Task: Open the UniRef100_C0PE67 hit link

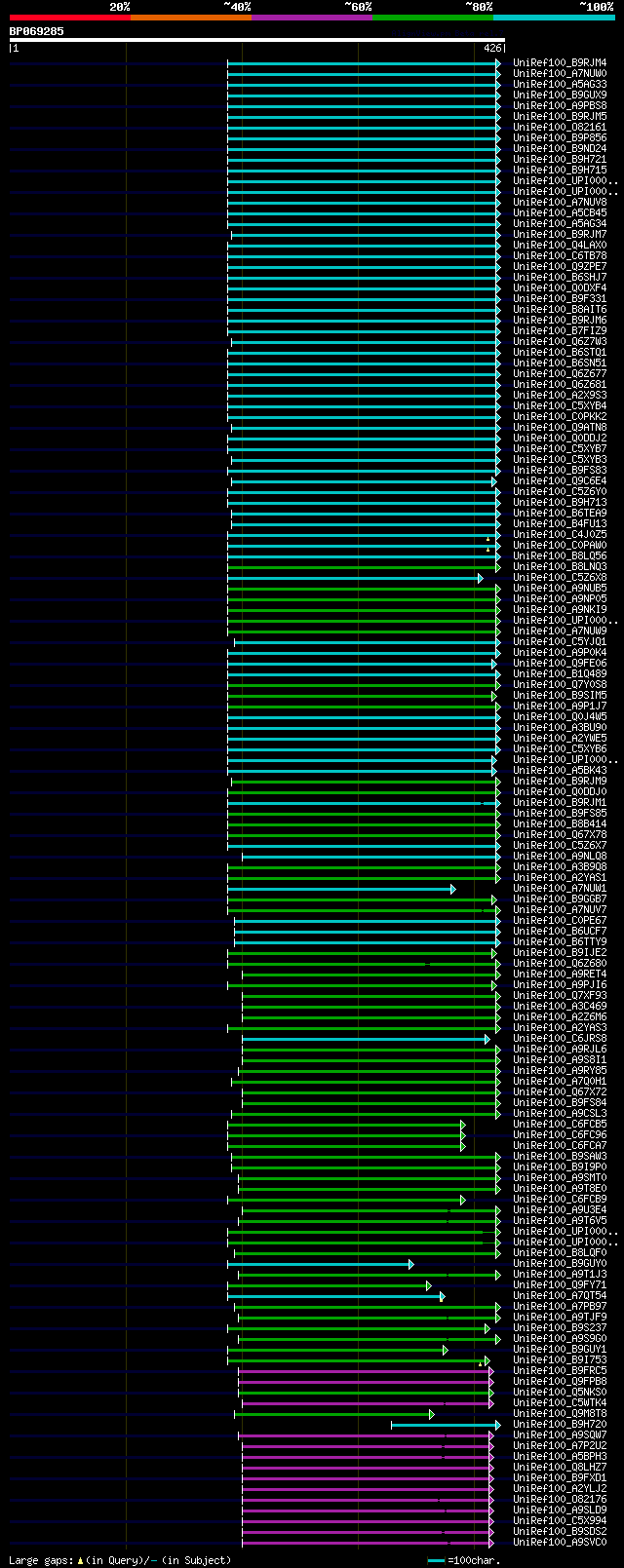Action: [560, 920]
